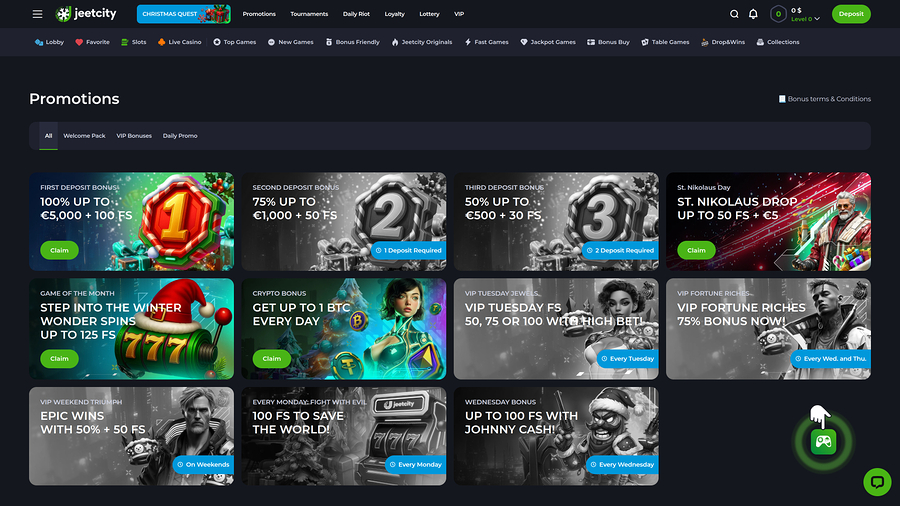
Task: Click the Every Tuesday badge
Action: [627, 359]
